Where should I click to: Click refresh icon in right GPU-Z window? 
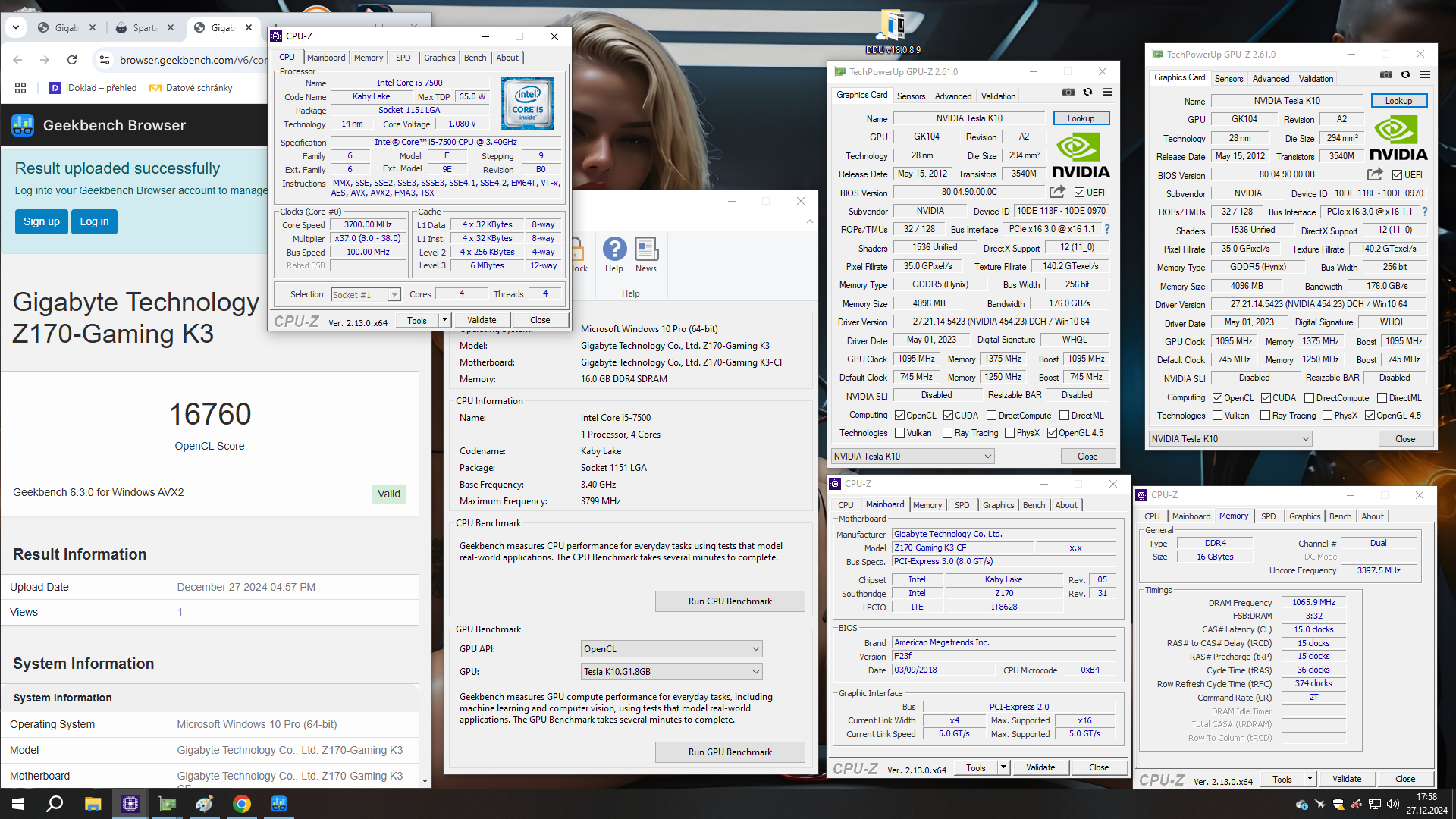1405,75
